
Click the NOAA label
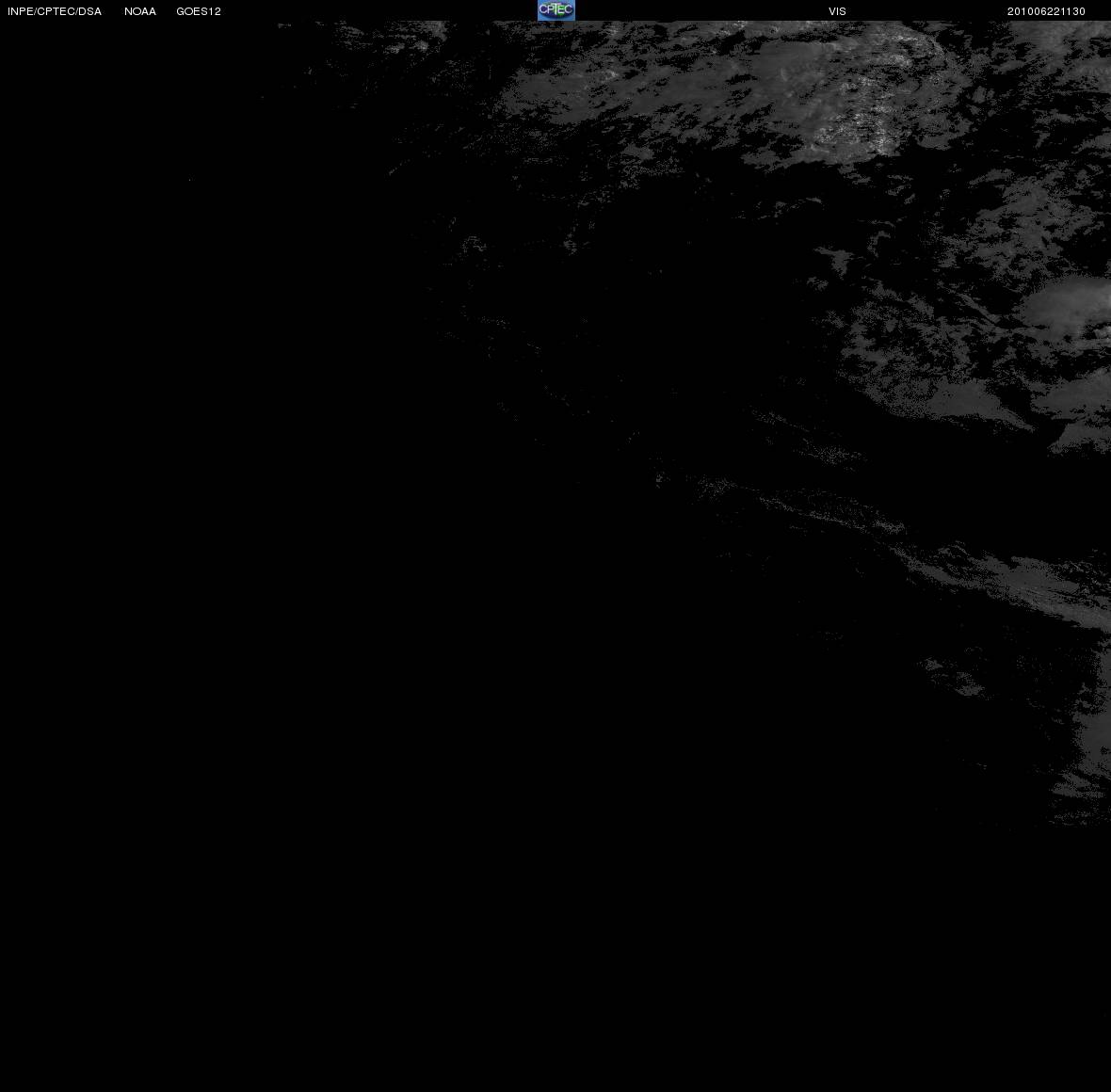click(140, 11)
